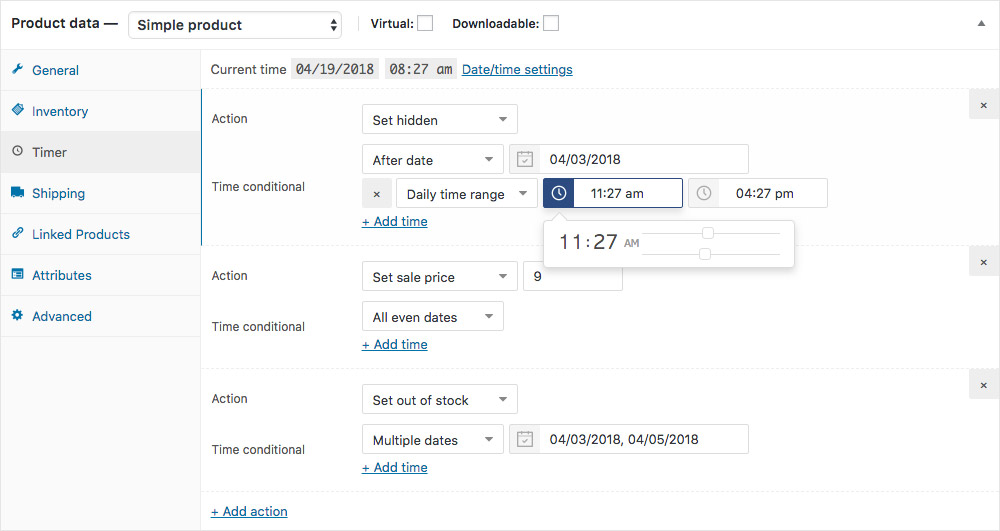
Task: Delete the Set out of stock action
Action: (983, 385)
